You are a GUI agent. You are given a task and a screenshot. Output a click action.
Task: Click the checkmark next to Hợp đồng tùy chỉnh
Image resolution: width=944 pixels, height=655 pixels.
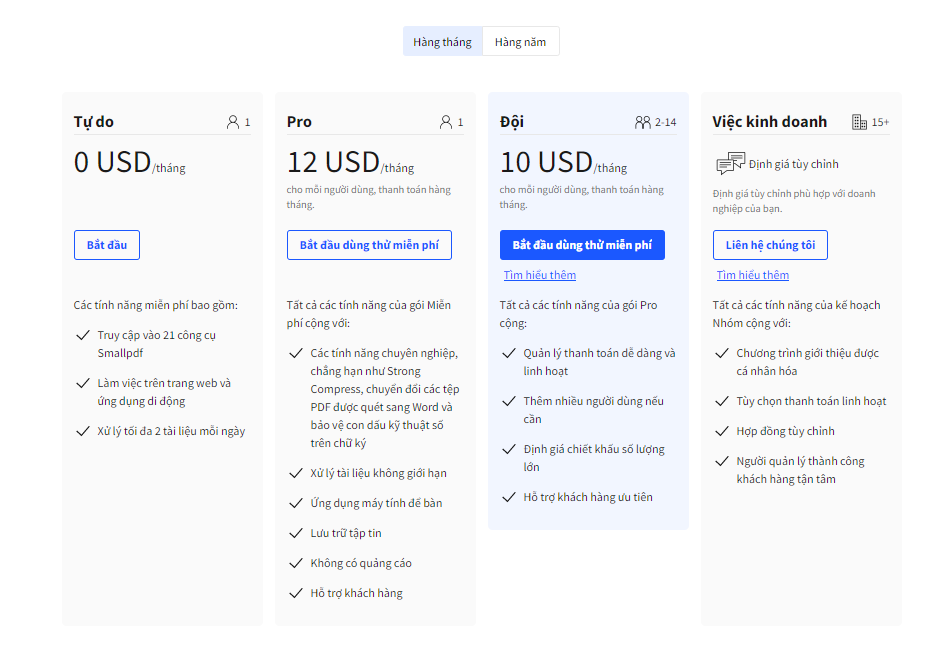click(721, 431)
